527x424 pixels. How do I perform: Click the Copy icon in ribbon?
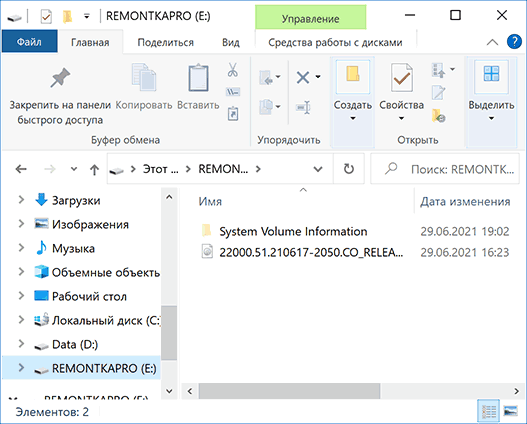click(x=144, y=77)
